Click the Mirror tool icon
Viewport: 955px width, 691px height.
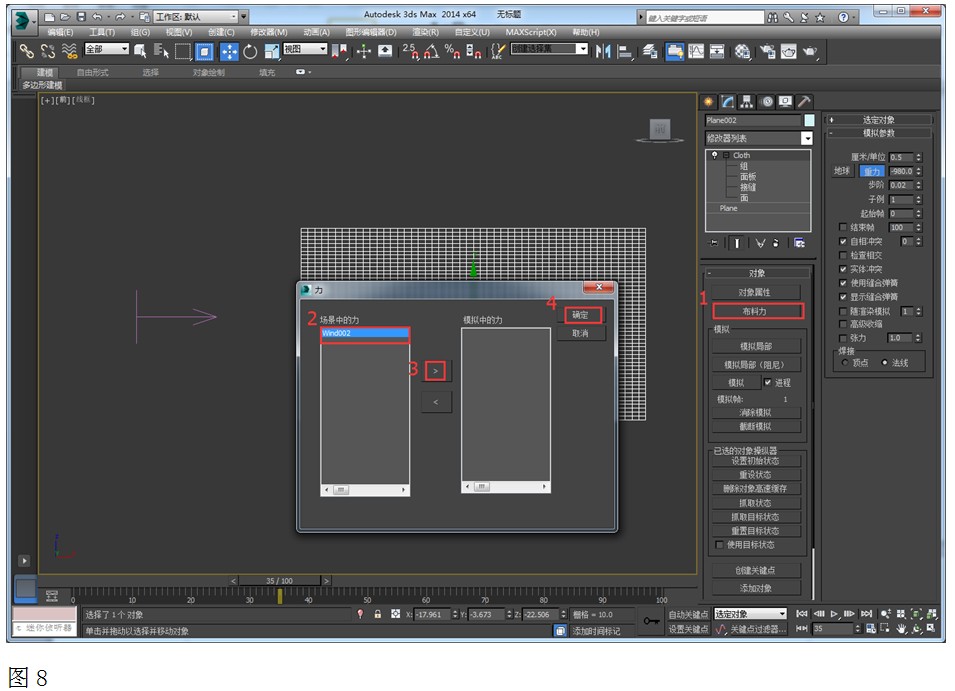point(603,52)
